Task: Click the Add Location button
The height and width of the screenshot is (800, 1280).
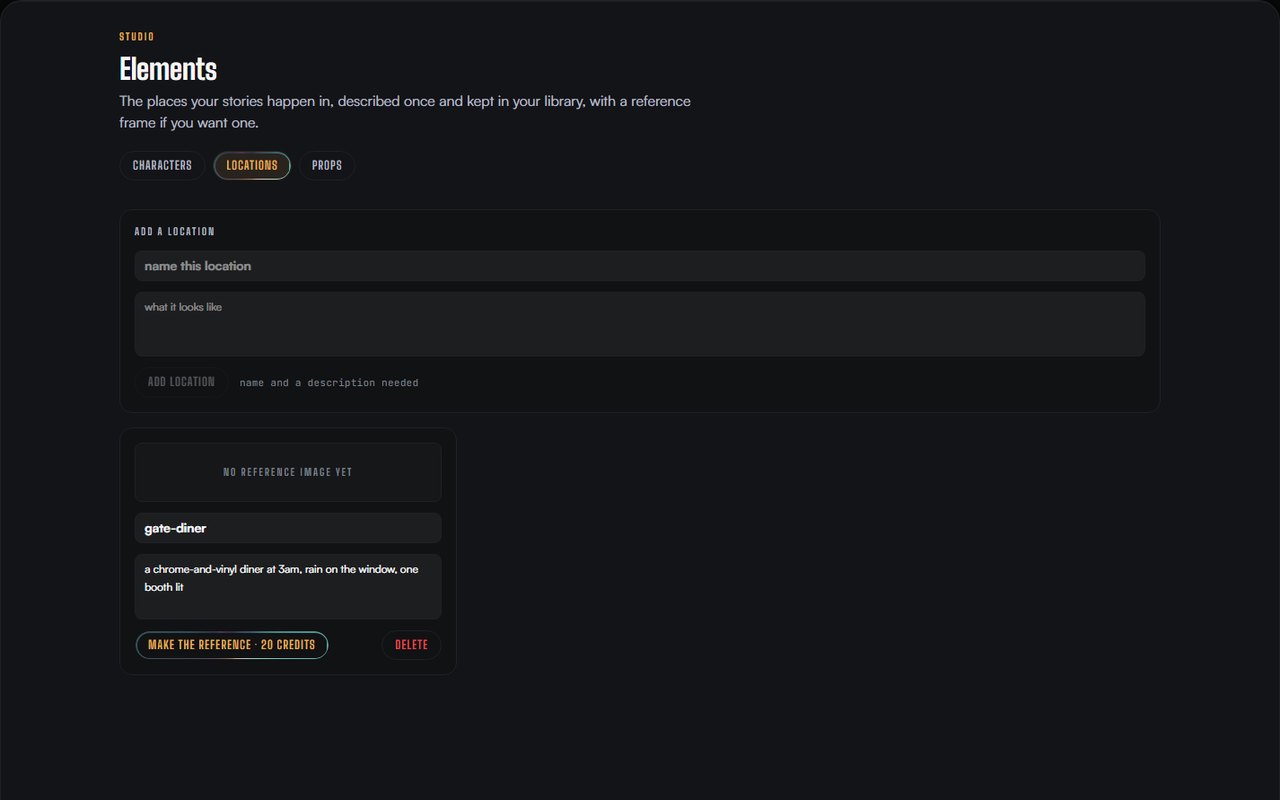Action: click(x=181, y=382)
